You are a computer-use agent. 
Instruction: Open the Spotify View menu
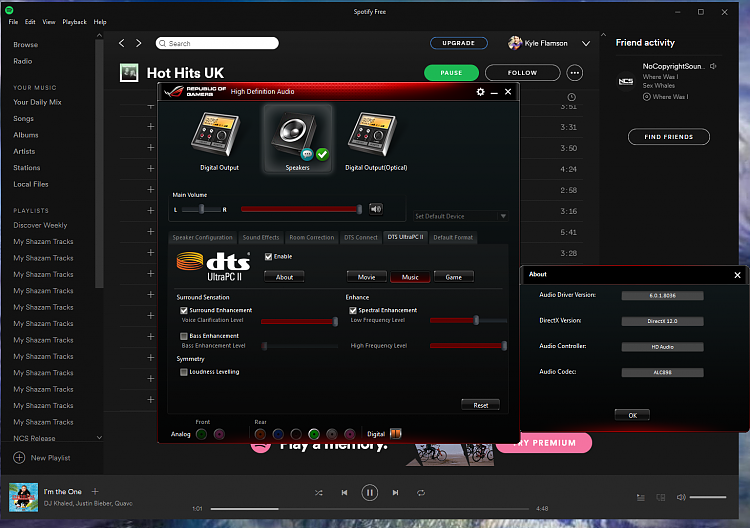tap(49, 22)
